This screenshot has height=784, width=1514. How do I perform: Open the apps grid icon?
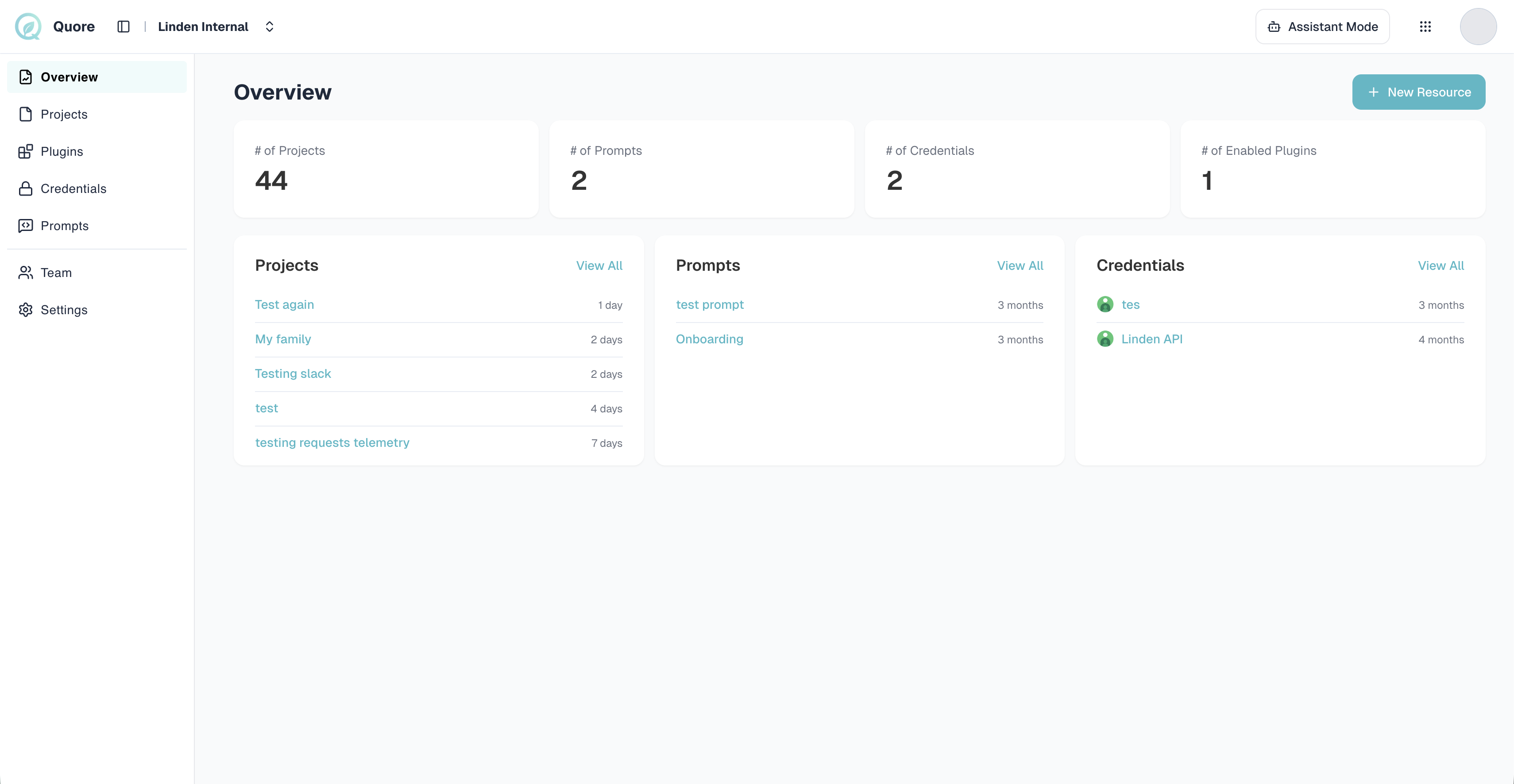(x=1425, y=27)
